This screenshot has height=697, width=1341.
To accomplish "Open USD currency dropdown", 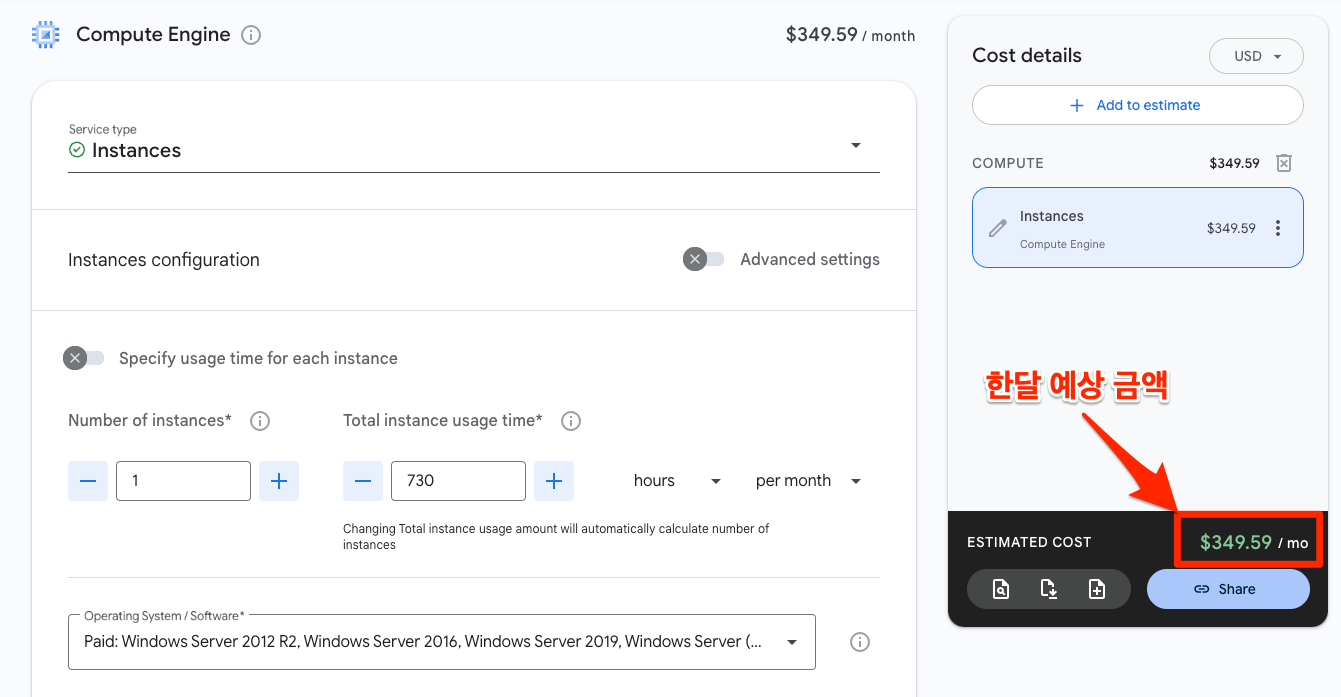I will point(1256,56).
